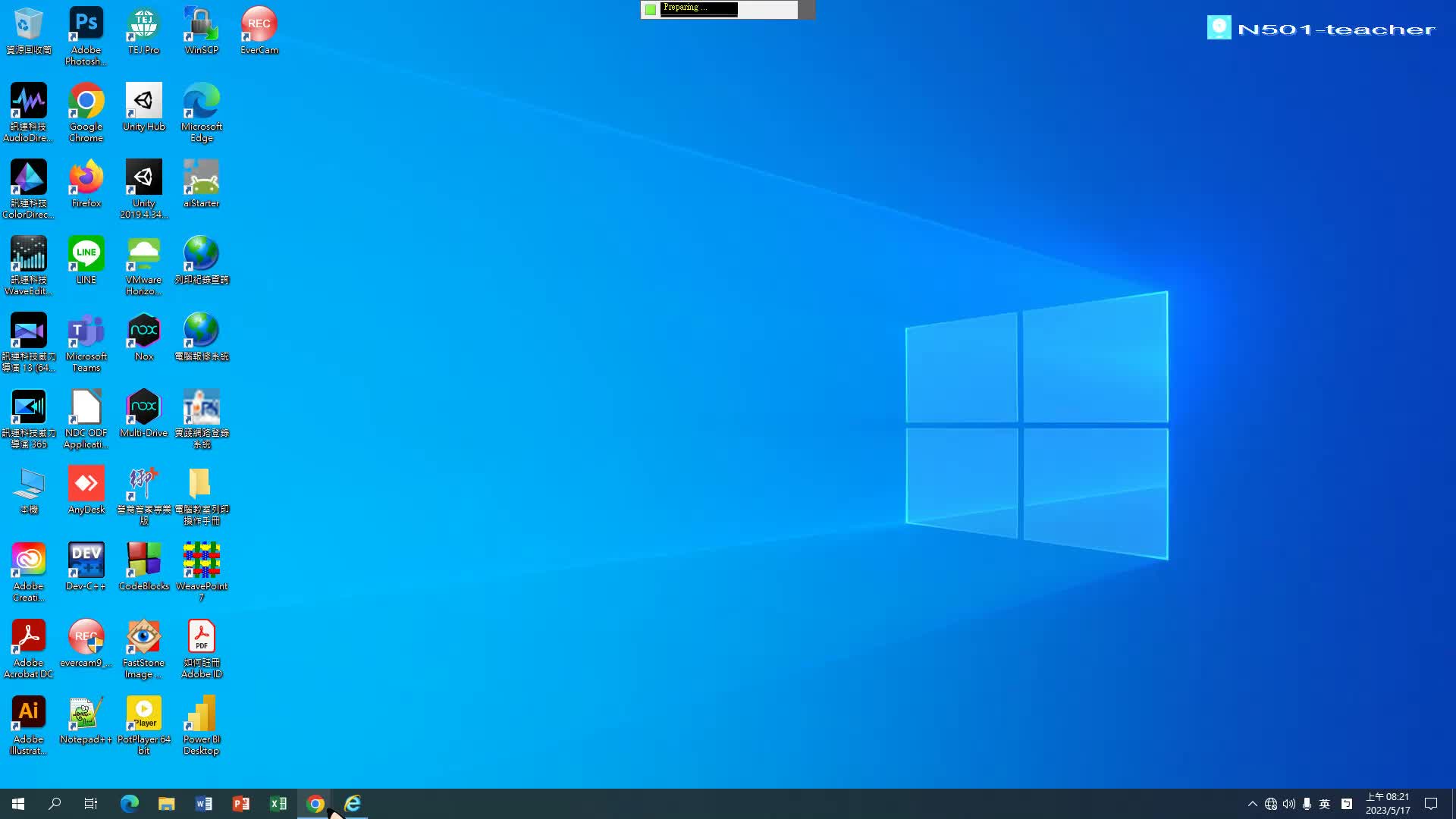
Task: Switch input language 英 indicator
Action: [x=1325, y=804]
